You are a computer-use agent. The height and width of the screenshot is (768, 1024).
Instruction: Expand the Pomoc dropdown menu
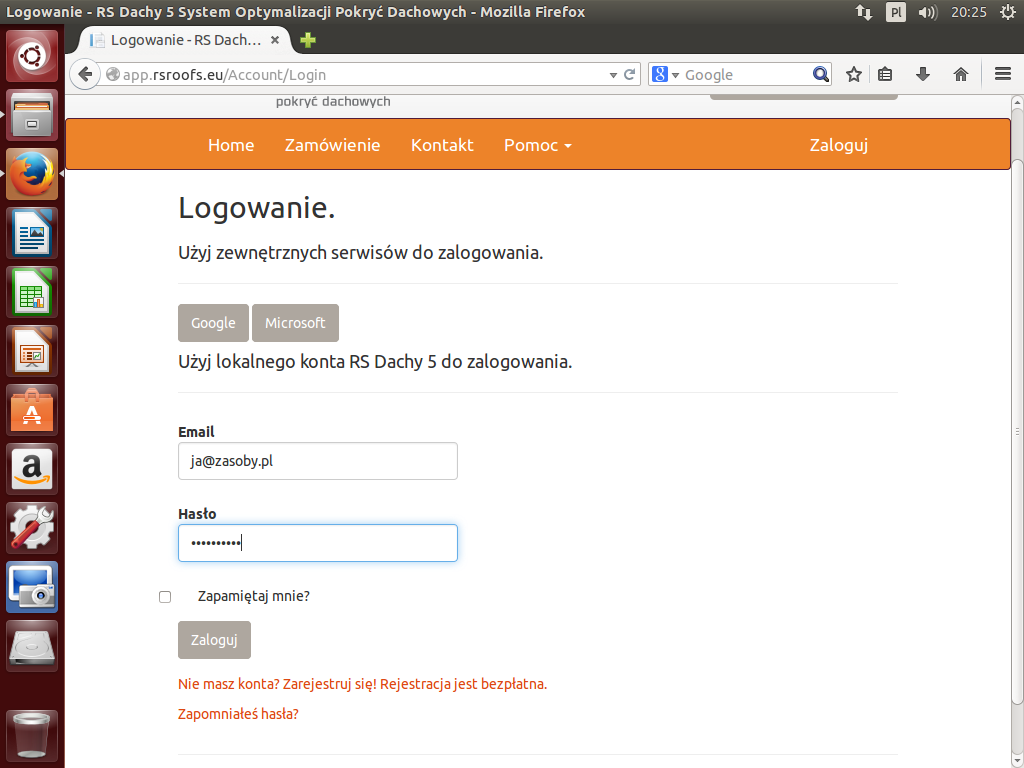click(537, 145)
